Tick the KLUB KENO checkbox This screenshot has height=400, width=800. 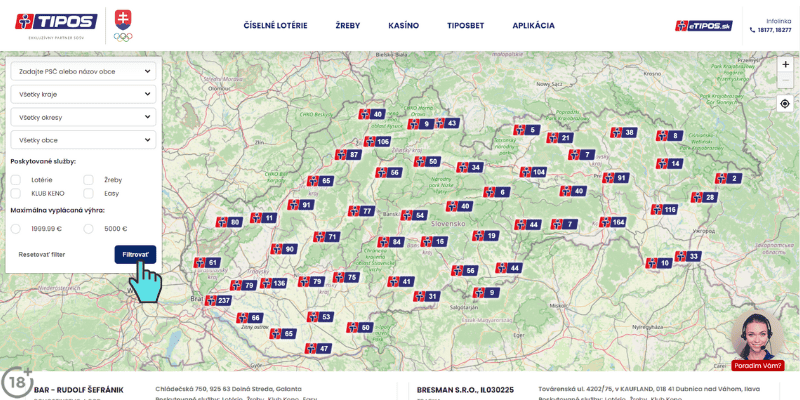click(x=16, y=193)
